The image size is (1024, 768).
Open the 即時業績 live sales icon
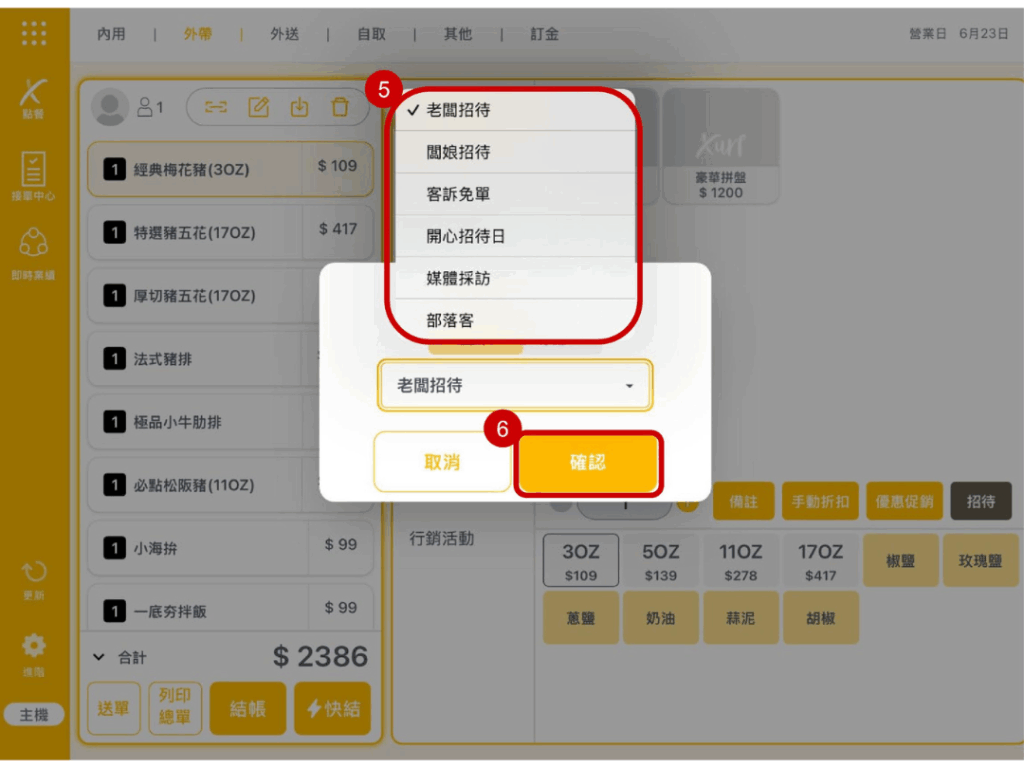pos(34,251)
